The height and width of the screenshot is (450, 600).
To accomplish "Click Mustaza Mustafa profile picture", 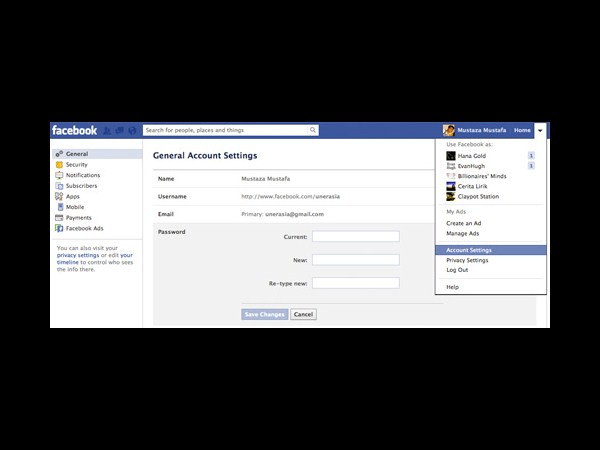I will pos(448,130).
